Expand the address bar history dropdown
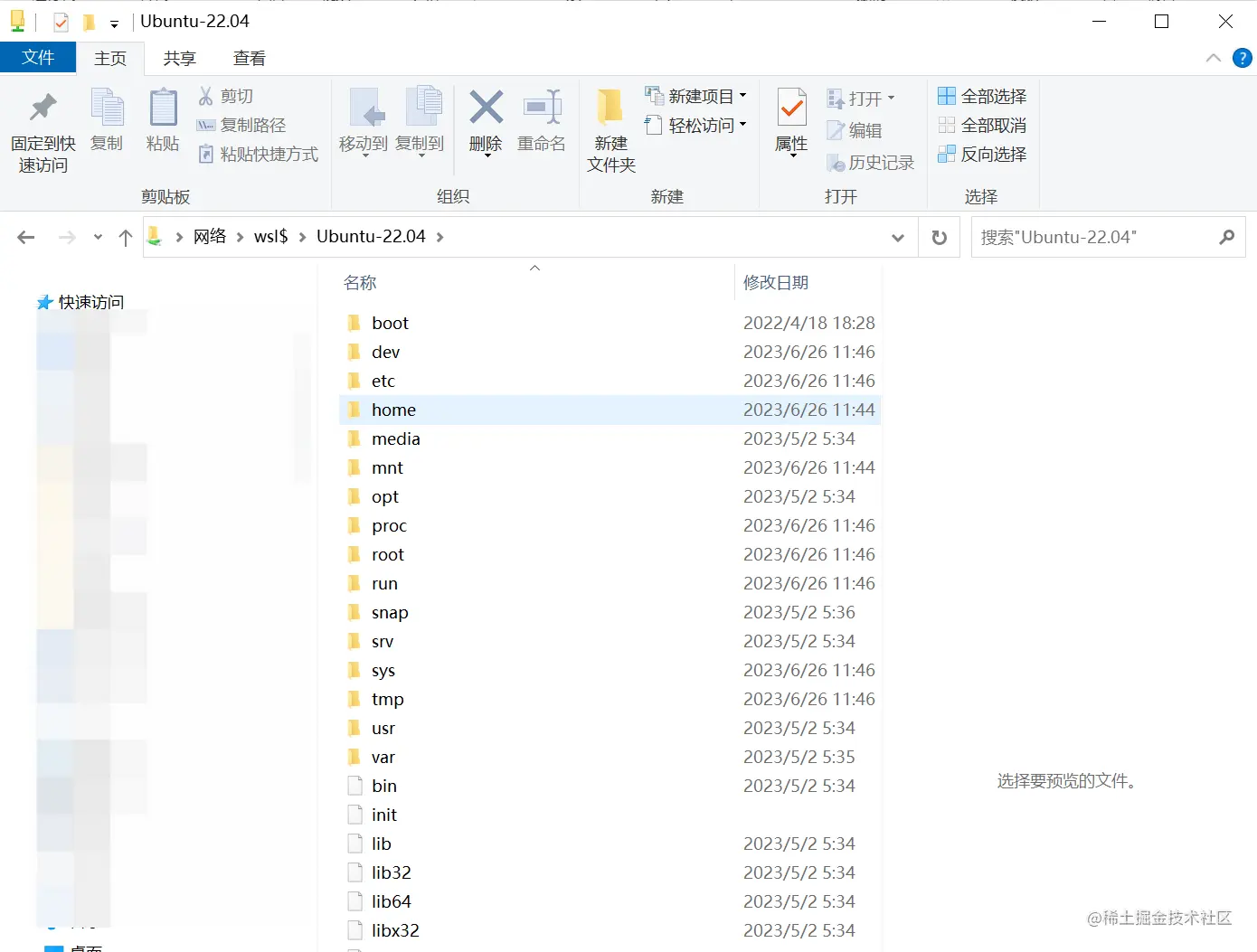Viewport: 1257px width, 952px height. (x=898, y=237)
